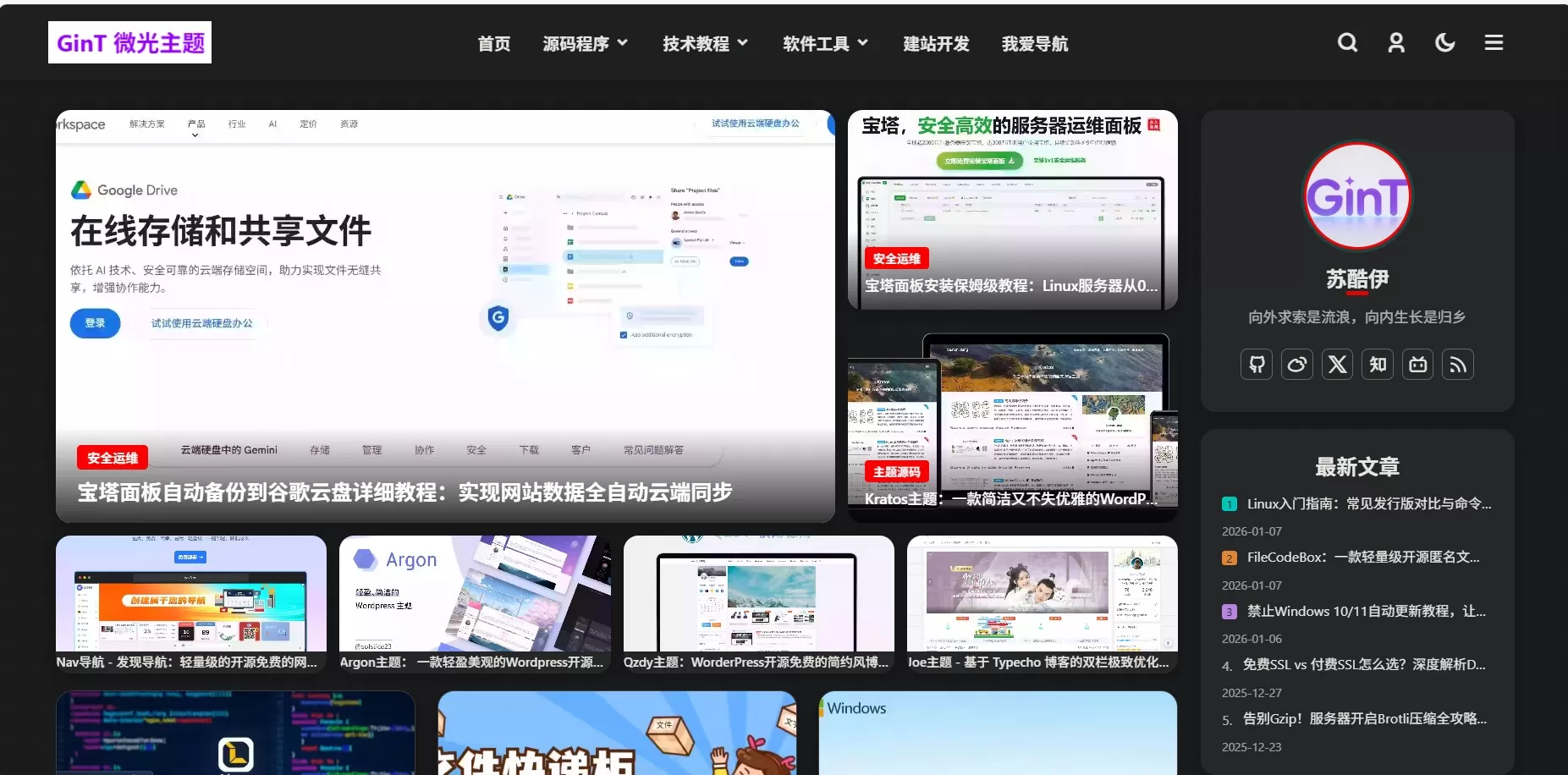Open the Bilibili social icon
Screen dimensions: 1568x775
1418,365
